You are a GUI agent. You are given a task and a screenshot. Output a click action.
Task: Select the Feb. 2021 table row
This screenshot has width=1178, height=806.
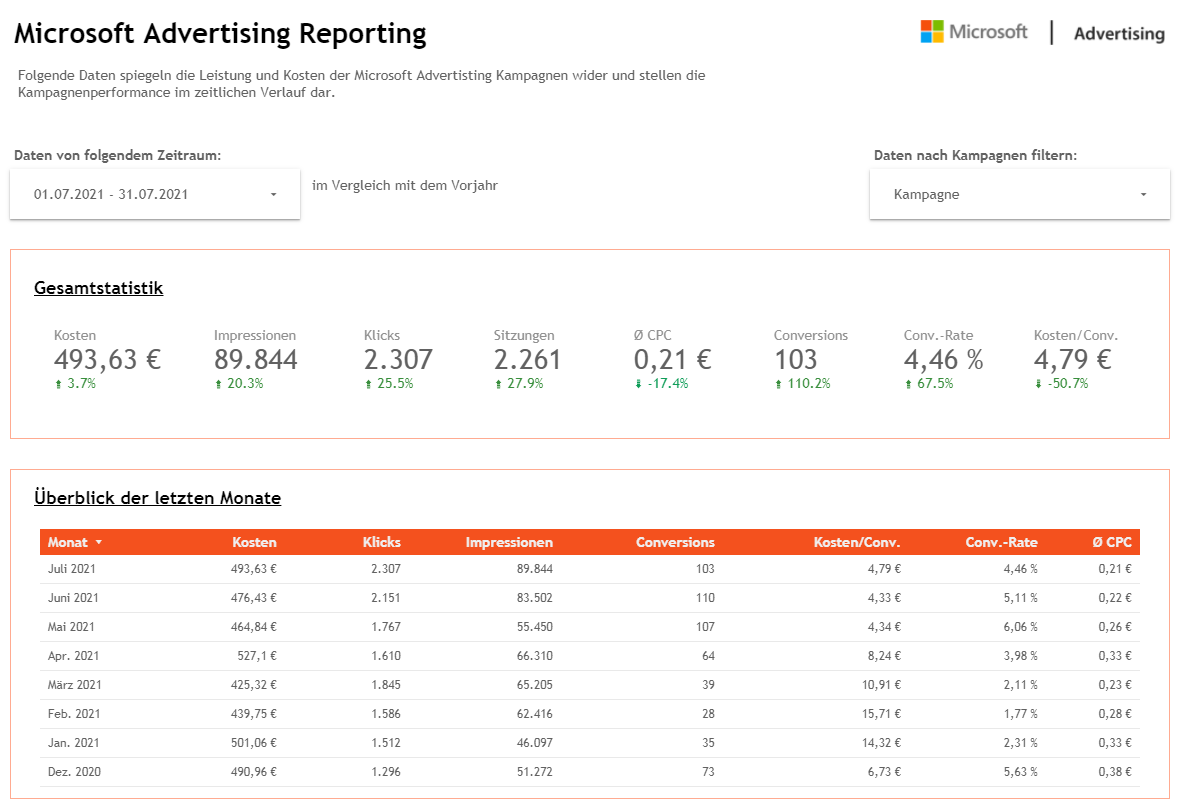pos(590,714)
